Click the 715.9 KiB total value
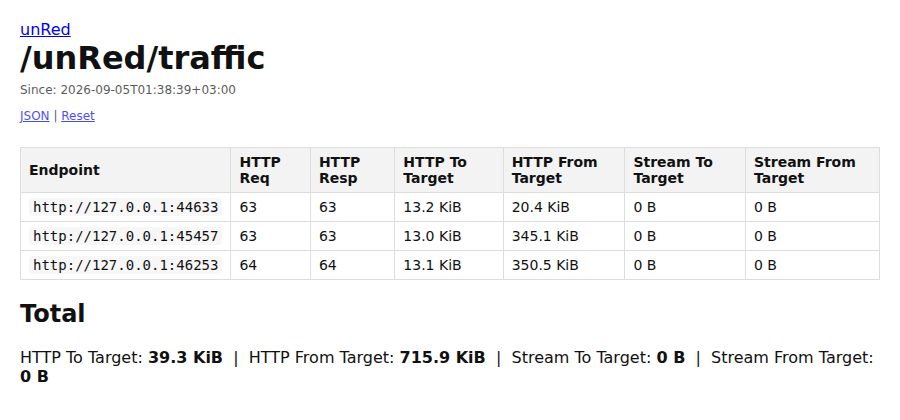The image size is (900, 420). pyautogui.click(x=443, y=357)
